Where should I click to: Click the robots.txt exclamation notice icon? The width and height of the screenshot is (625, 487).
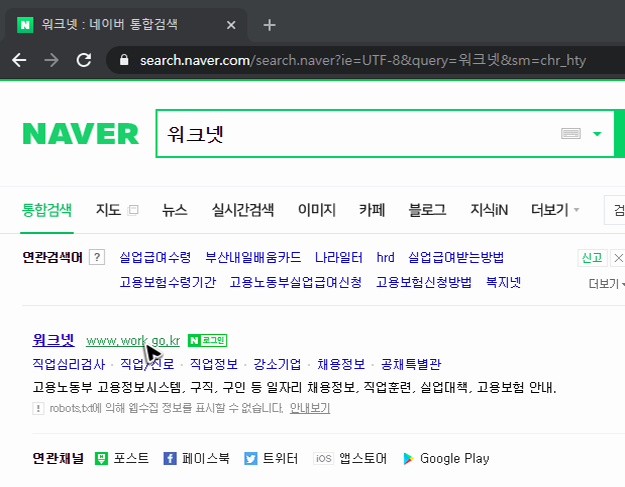[38, 408]
